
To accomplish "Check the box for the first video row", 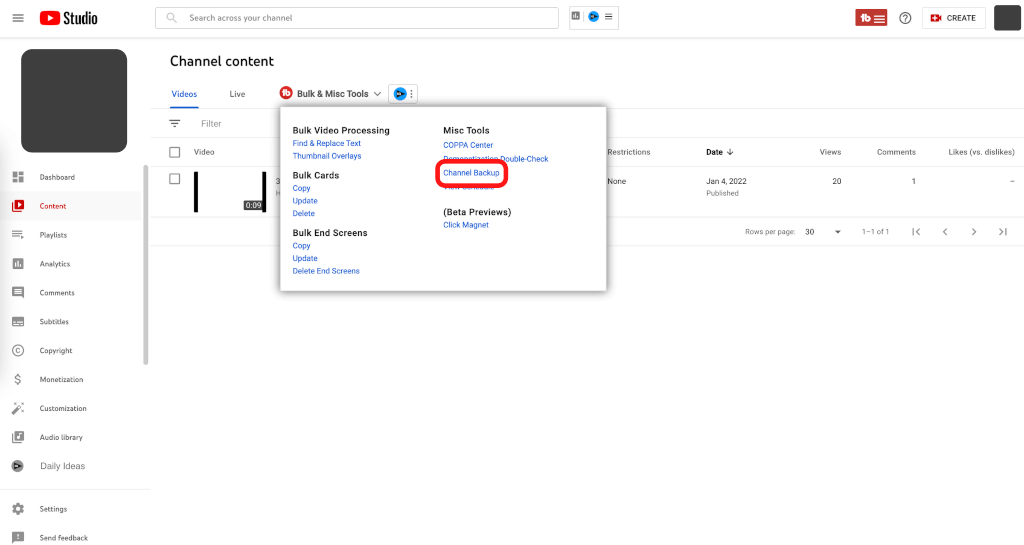I will [x=175, y=179].
